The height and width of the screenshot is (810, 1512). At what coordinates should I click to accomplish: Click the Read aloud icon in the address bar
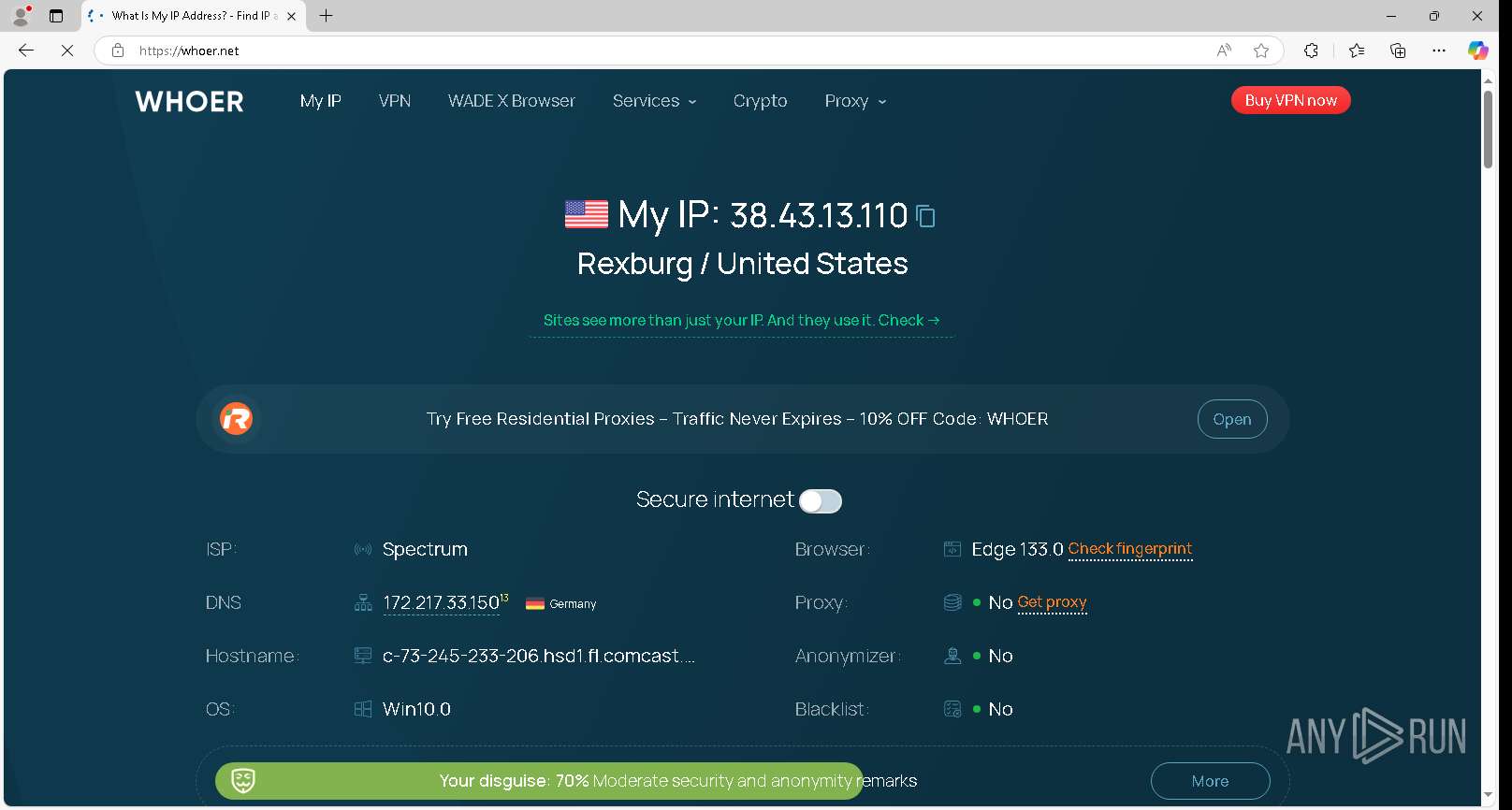[x=1224, y=51]
